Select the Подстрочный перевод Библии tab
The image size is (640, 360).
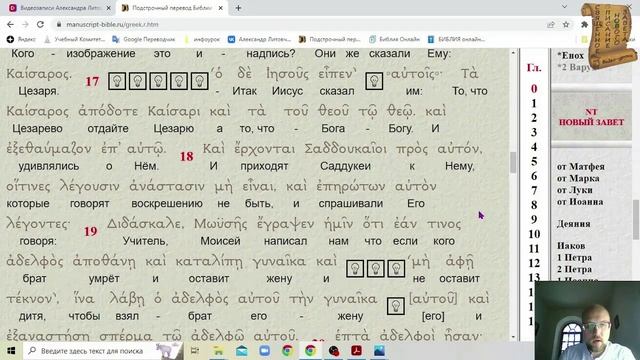pyautogui.click(x=172, y=8)
